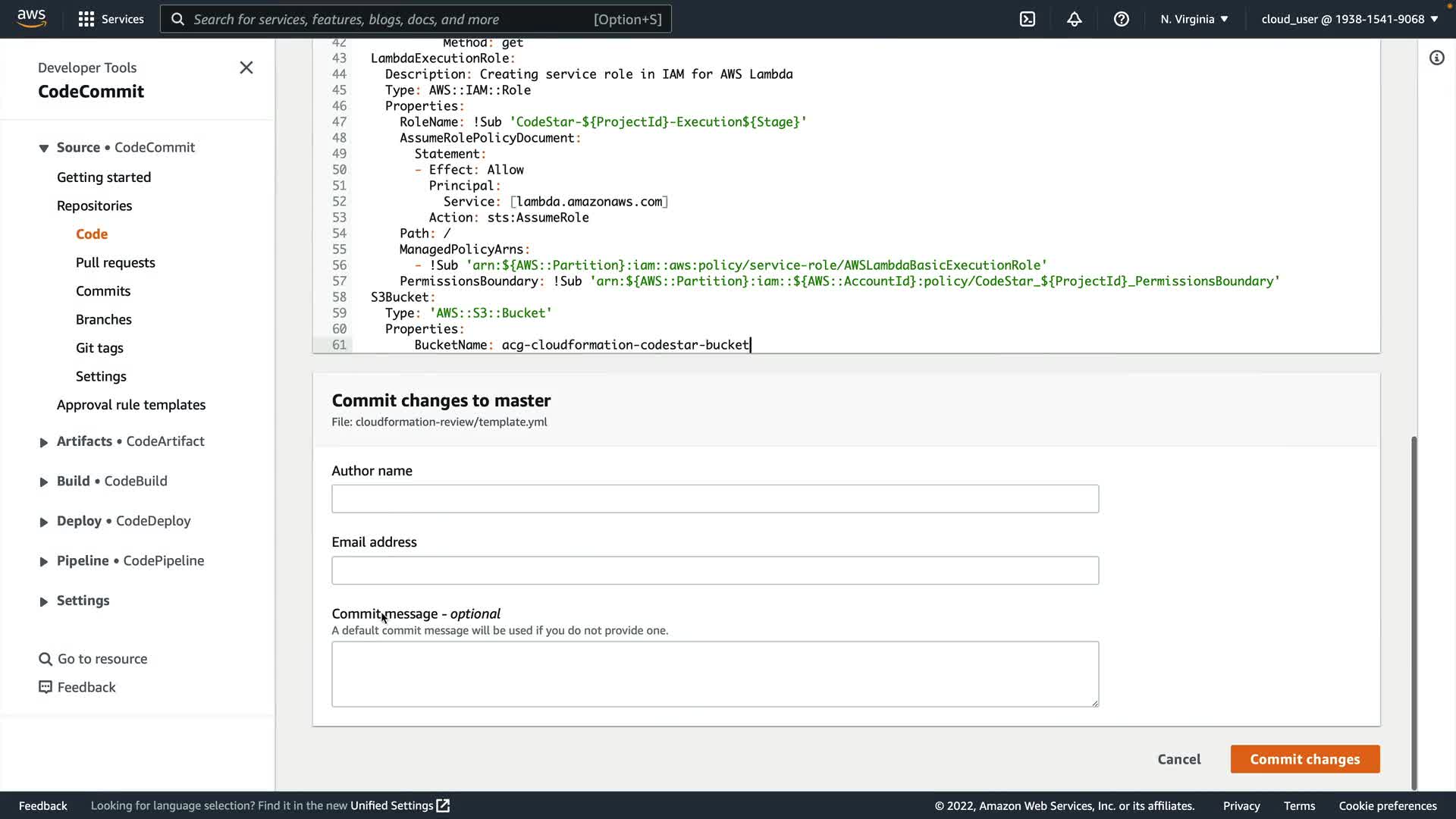The width and height of the screenshot is (1456, 819).
Task: Expand Pipeline CodePipeline section
Action: tap(44, 561)
